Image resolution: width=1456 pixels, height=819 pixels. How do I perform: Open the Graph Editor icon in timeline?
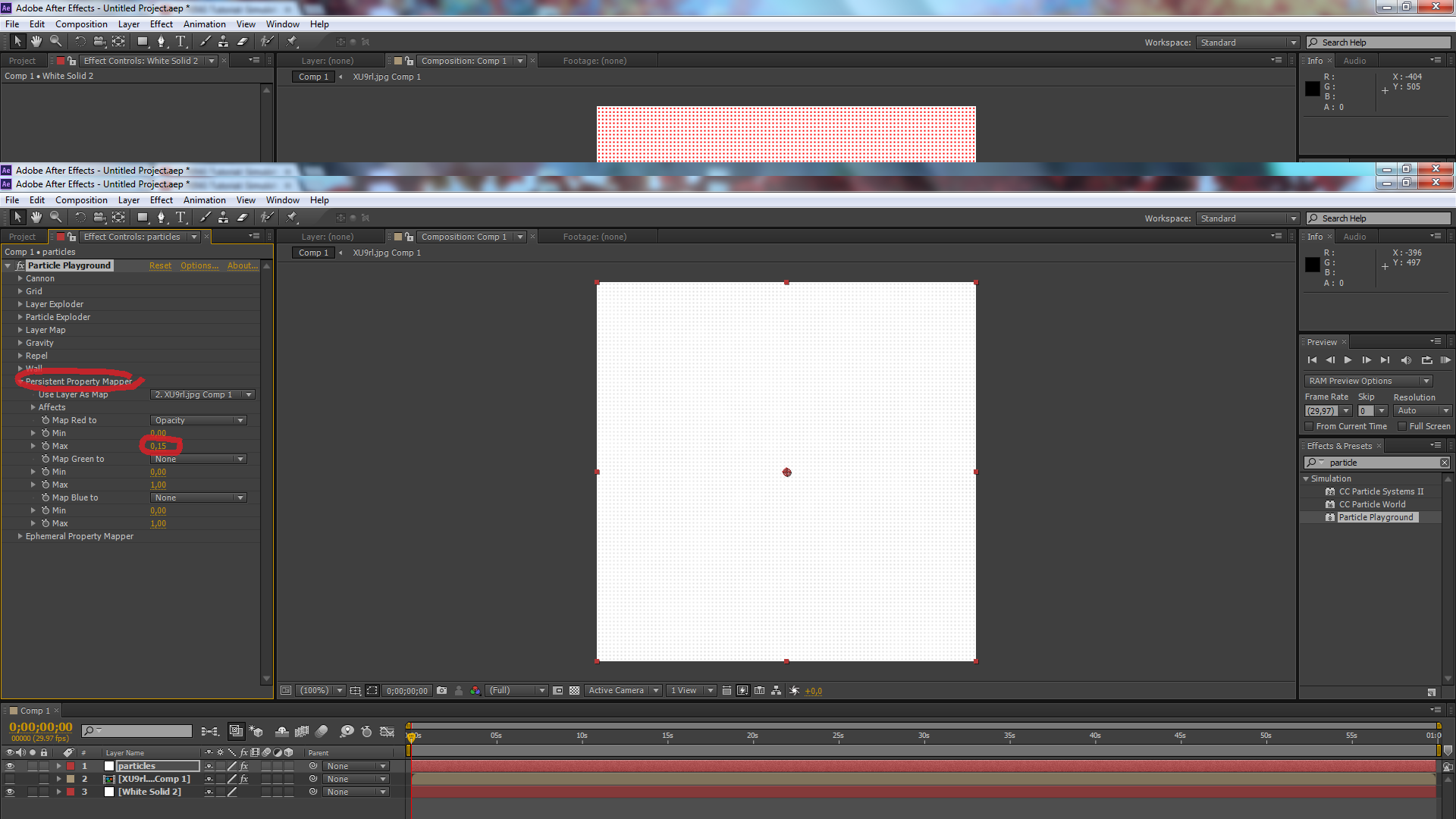pyautogui.click(x=387, y=732)
